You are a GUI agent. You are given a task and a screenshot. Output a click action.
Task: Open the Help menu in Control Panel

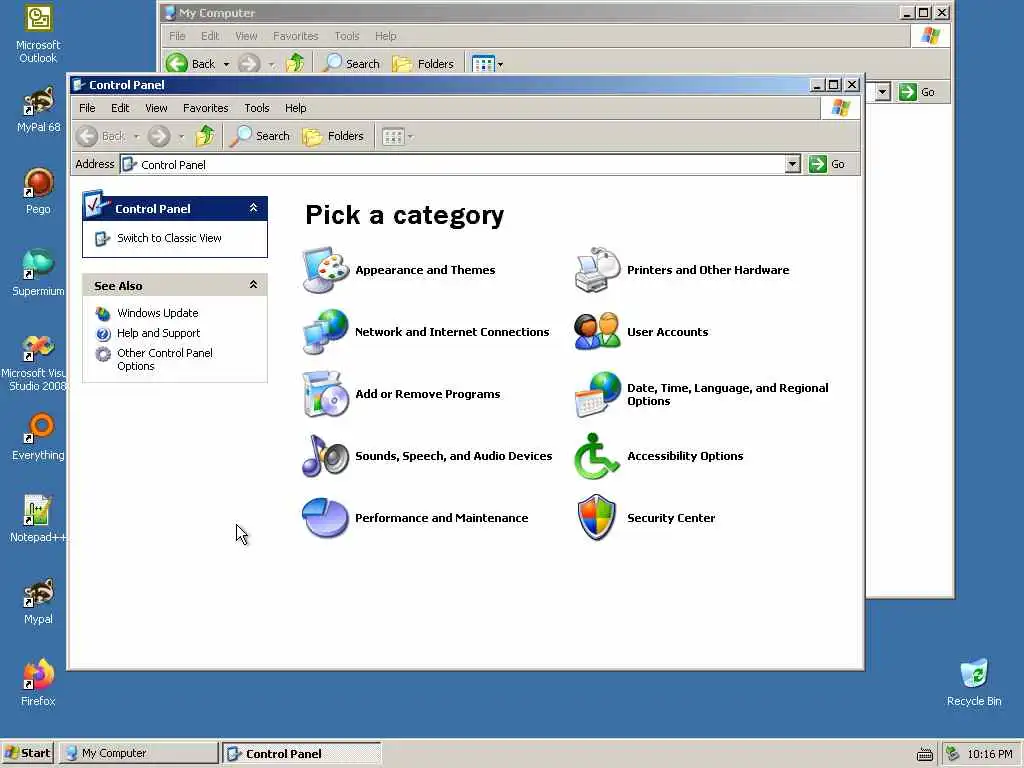pyautogui.click(x=295, y=108)
